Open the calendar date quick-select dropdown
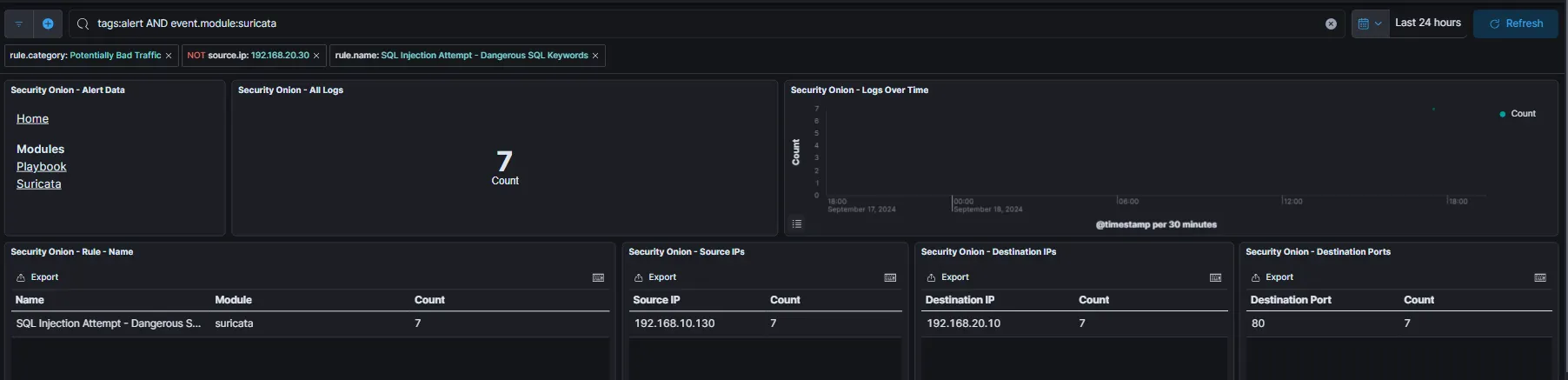This screenshot has height=380, width=1568. 1369,24
